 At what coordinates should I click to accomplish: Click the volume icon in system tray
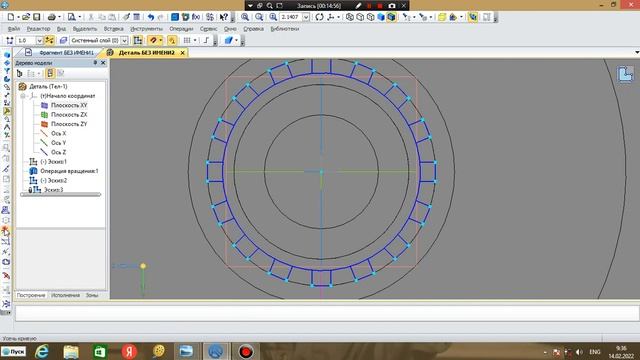point(579,352)
